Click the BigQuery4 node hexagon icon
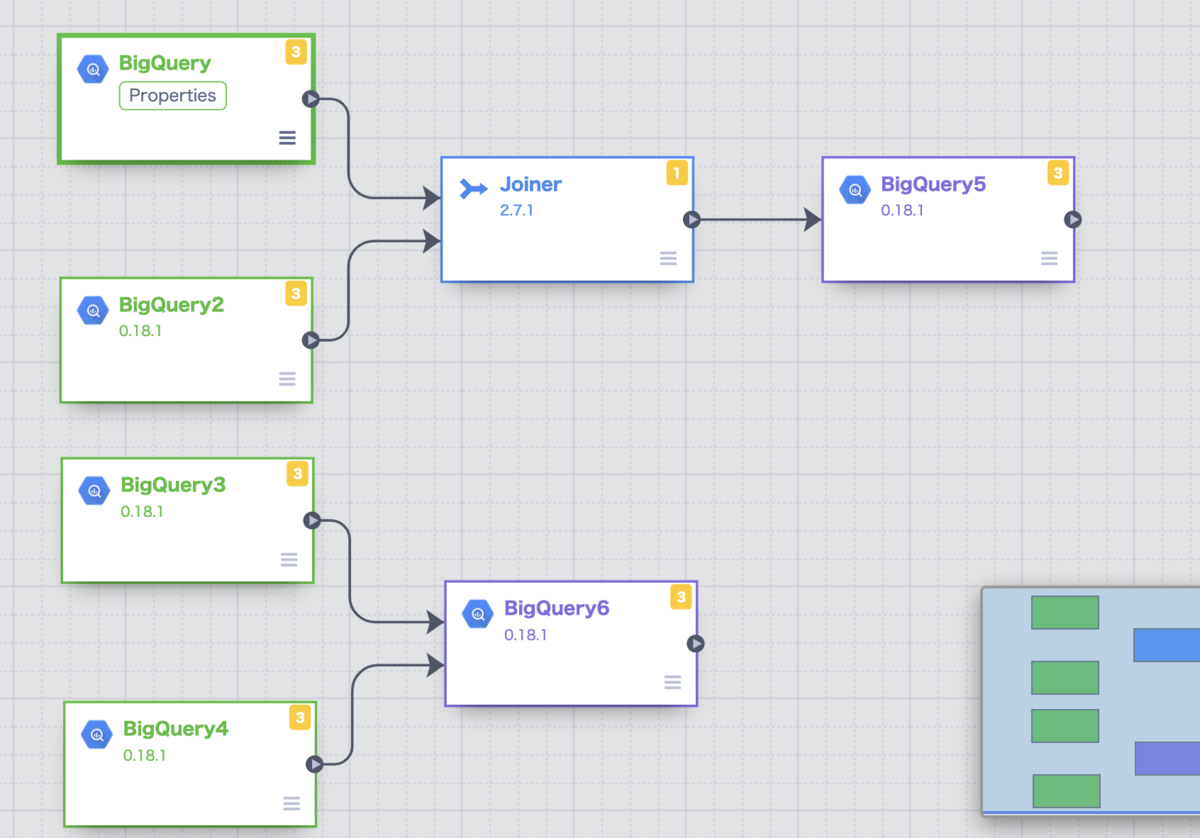This screenshot has height=838, width=1200. (97, 734)
